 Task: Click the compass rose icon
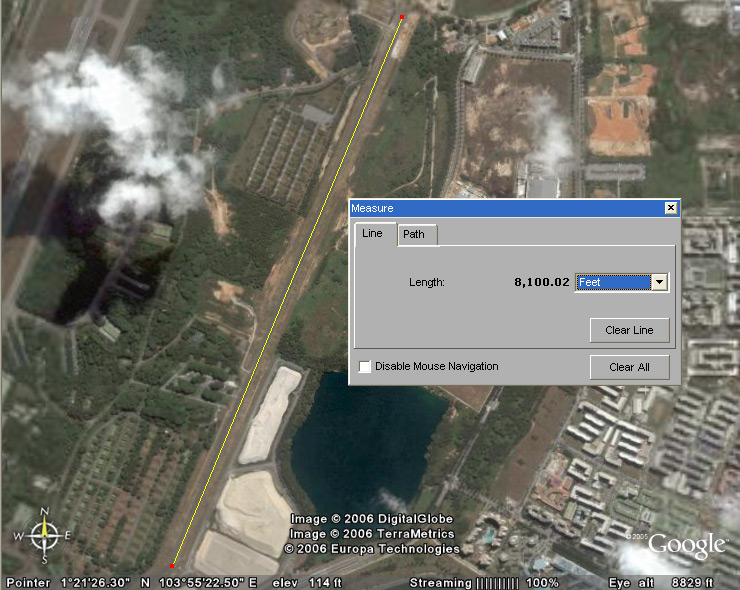(x=45, y=534)
